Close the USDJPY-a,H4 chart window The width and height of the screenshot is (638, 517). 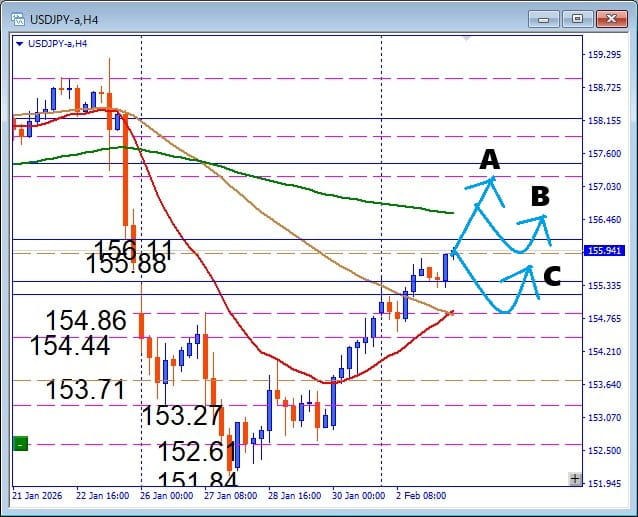tap(611, 19)
